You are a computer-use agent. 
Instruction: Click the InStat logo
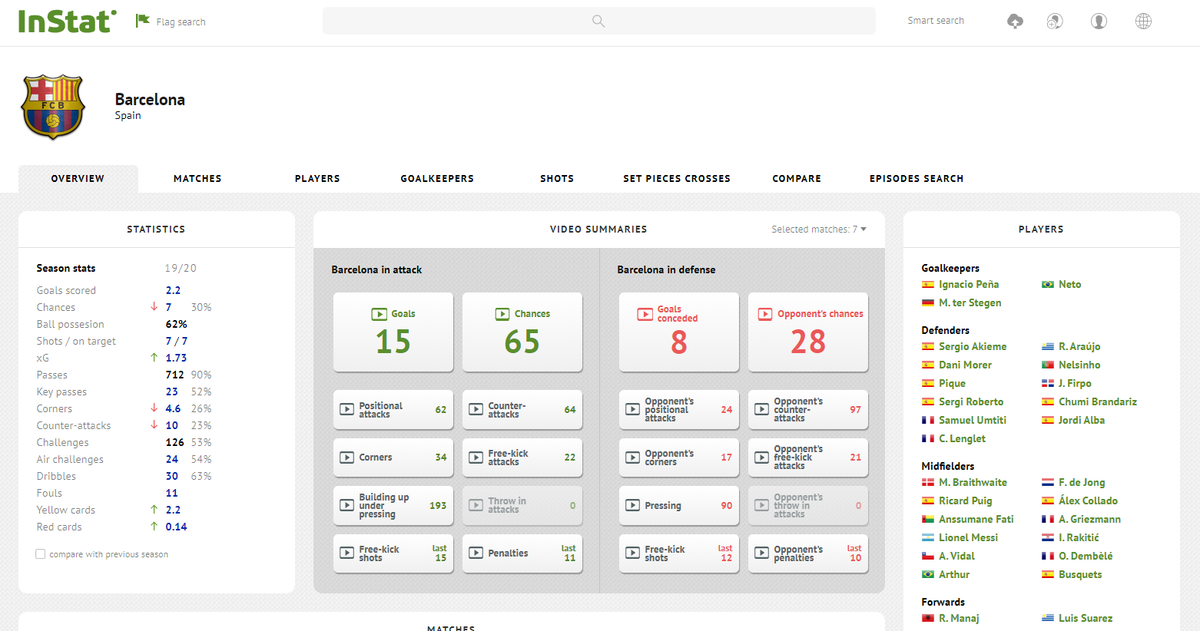66,21
